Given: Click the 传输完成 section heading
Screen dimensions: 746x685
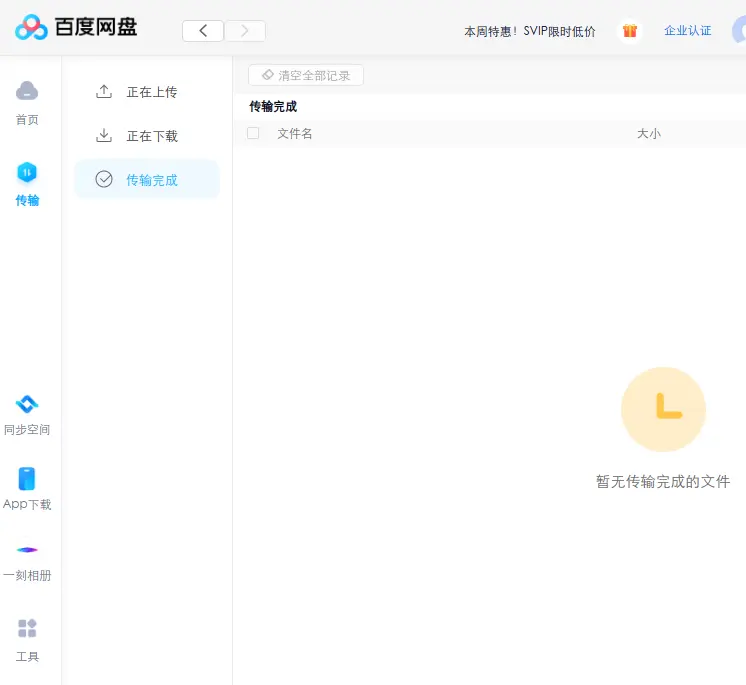Looking at the screenshot, I should coord(273,107).
